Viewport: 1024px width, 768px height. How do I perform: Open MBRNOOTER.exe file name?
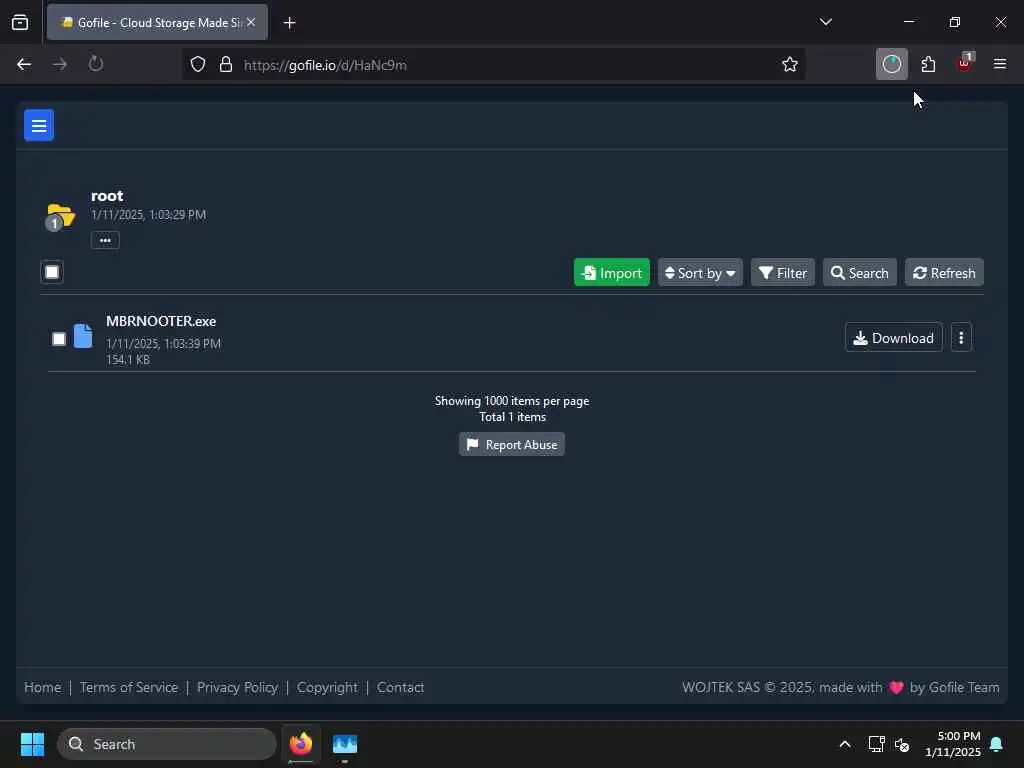161,321
